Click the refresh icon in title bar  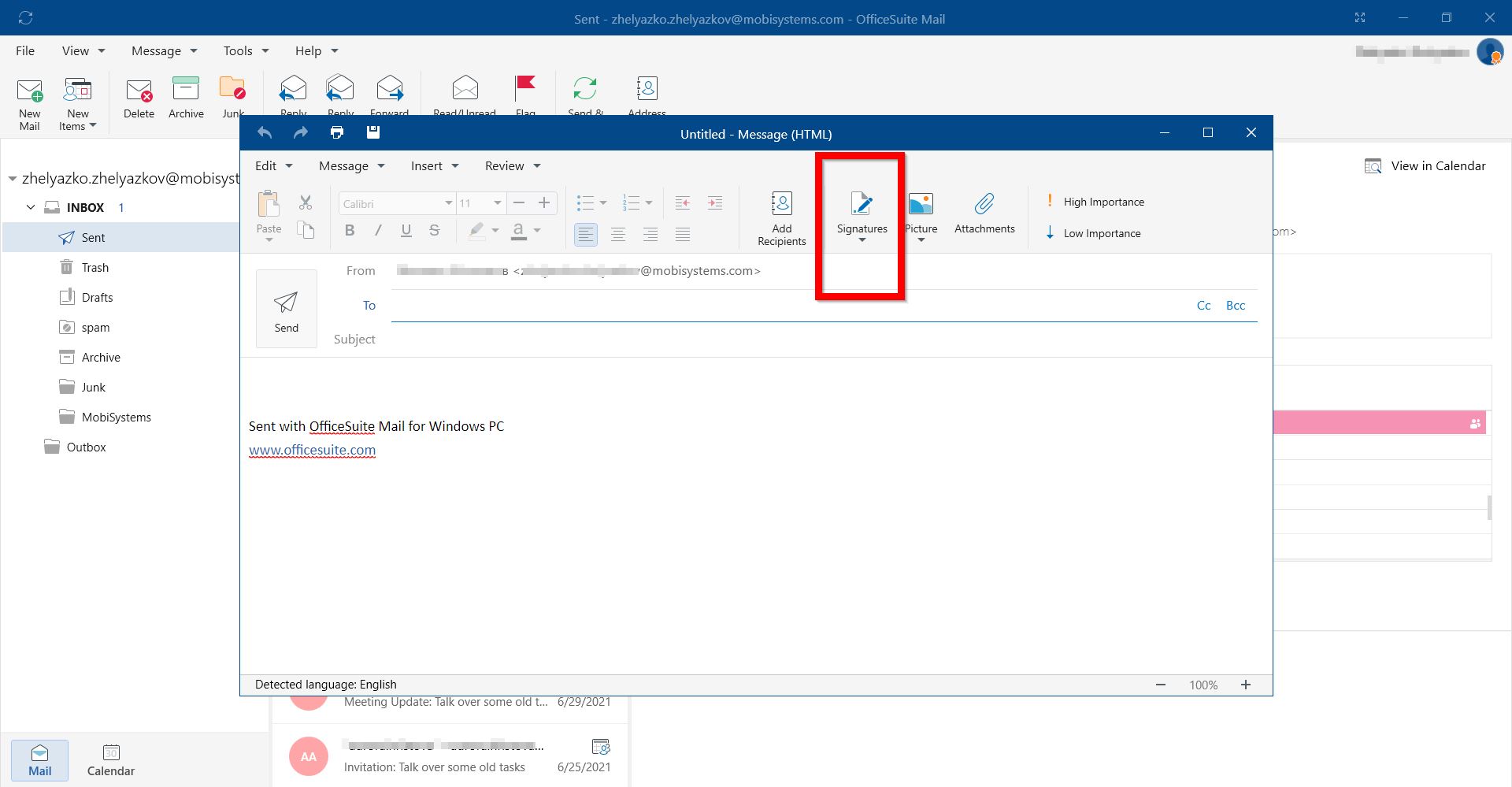[x=25, y=17]
